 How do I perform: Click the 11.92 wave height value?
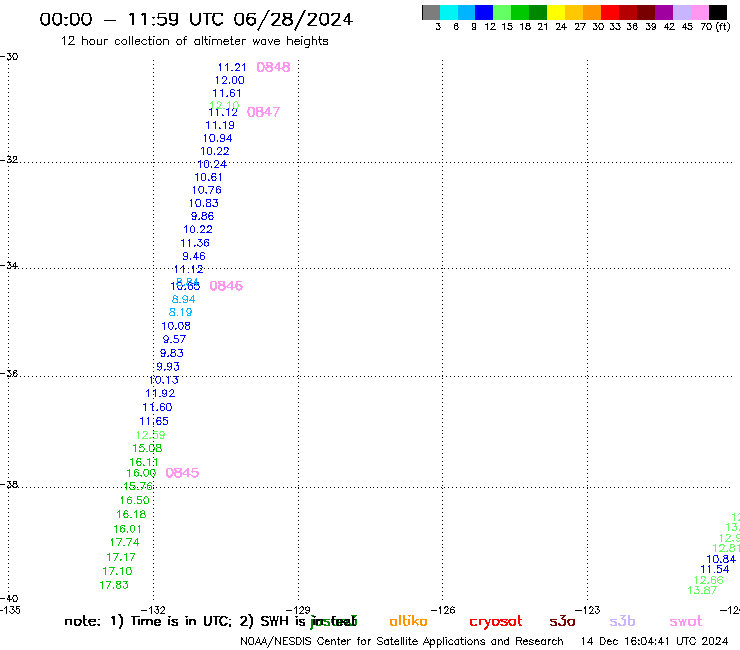coord(160,393)
